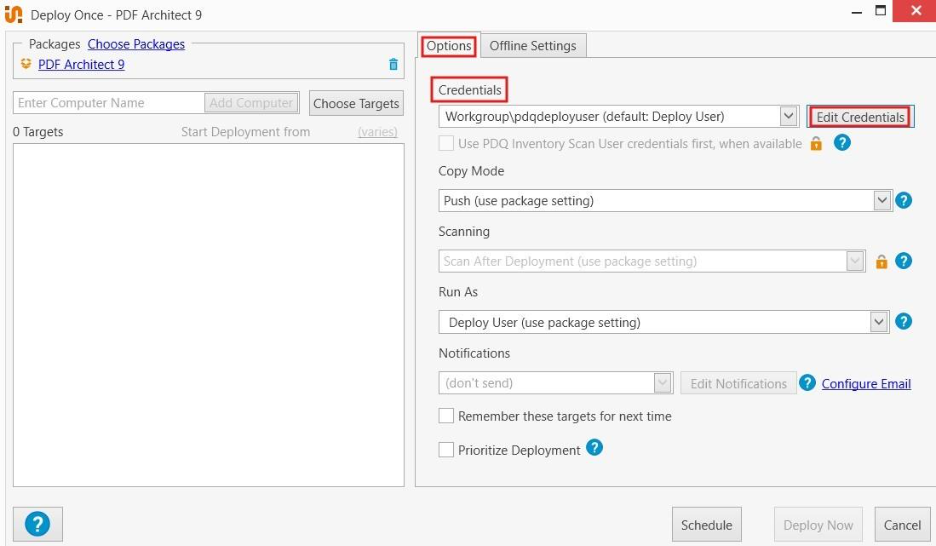
Task: Open help for Notifications
Action: (x=807, y=382)
